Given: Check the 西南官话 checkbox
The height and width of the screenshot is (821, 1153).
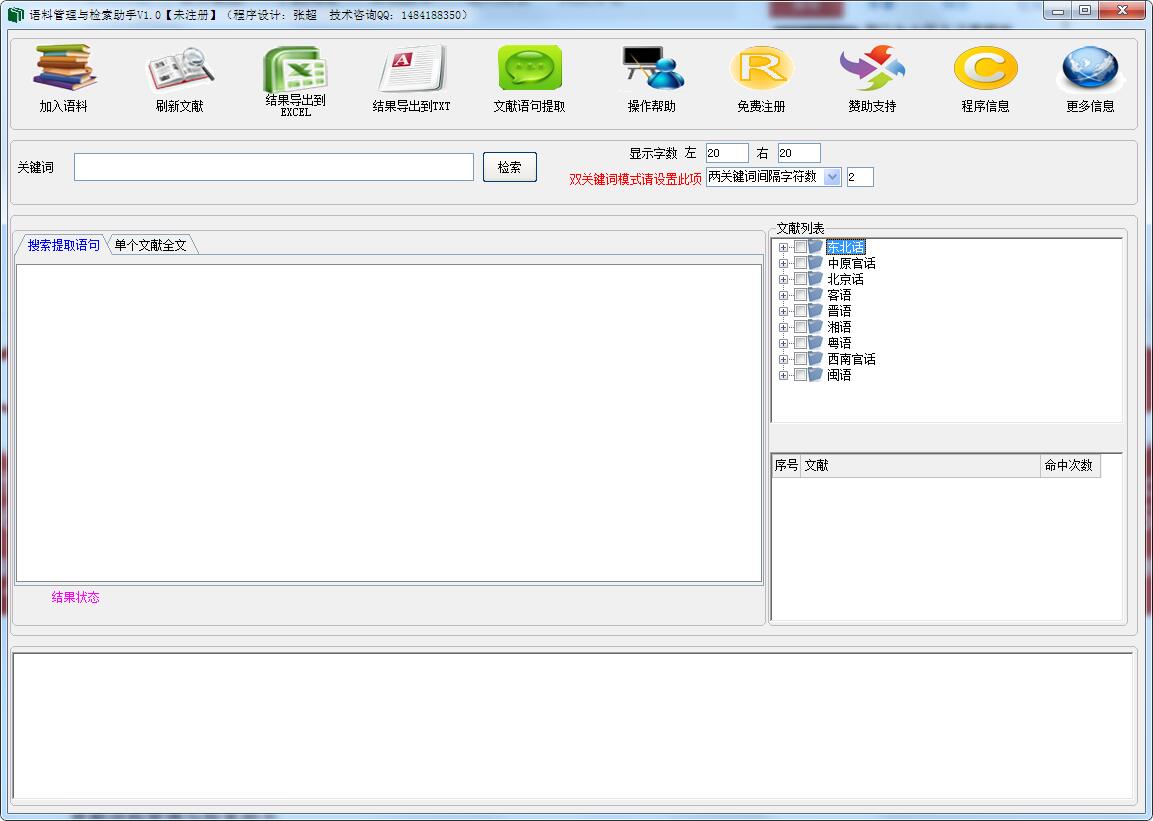Looking at the screenshot, I should (800, 359).
